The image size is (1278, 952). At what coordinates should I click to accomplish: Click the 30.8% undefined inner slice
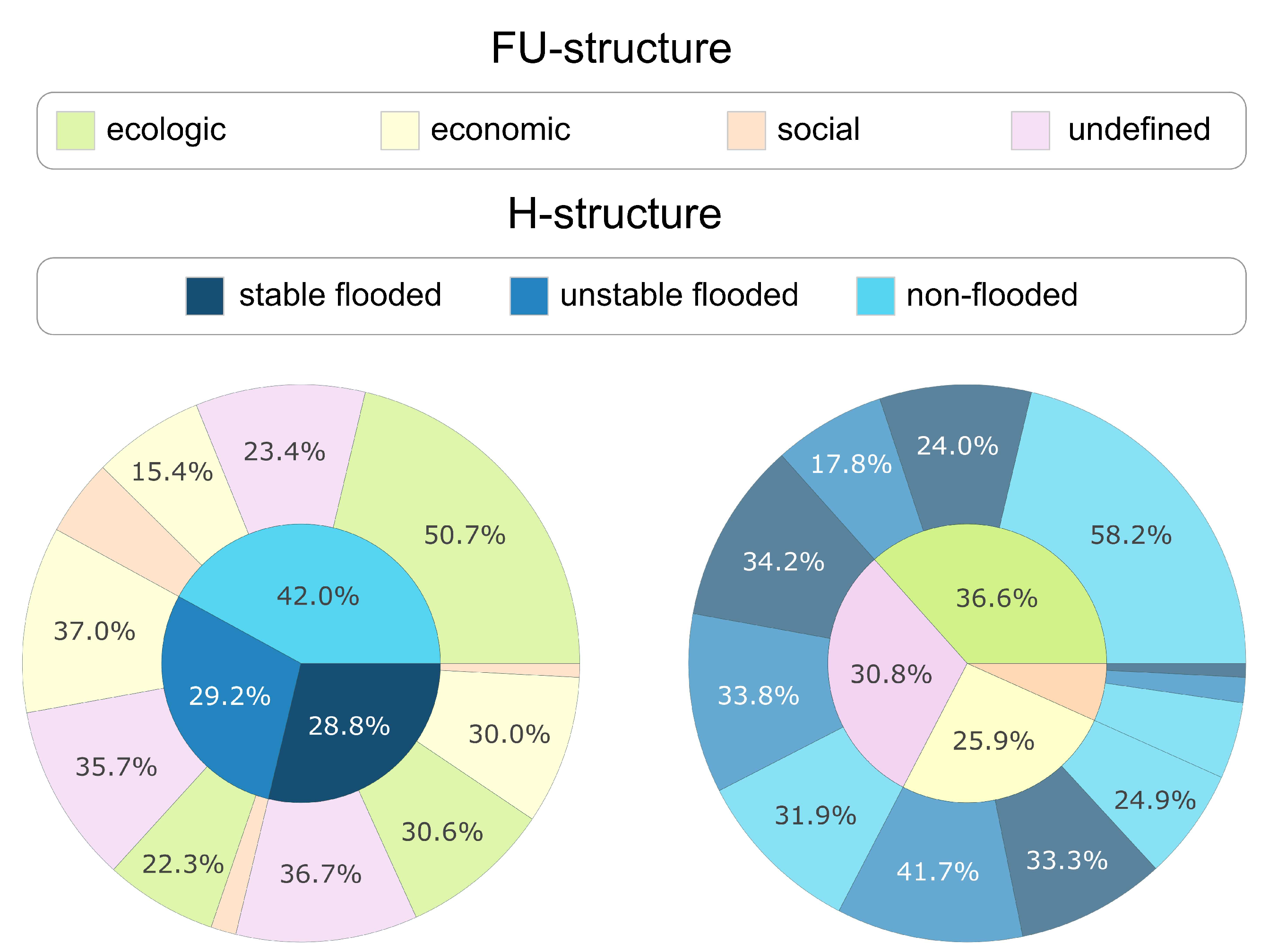click(890, 675)
